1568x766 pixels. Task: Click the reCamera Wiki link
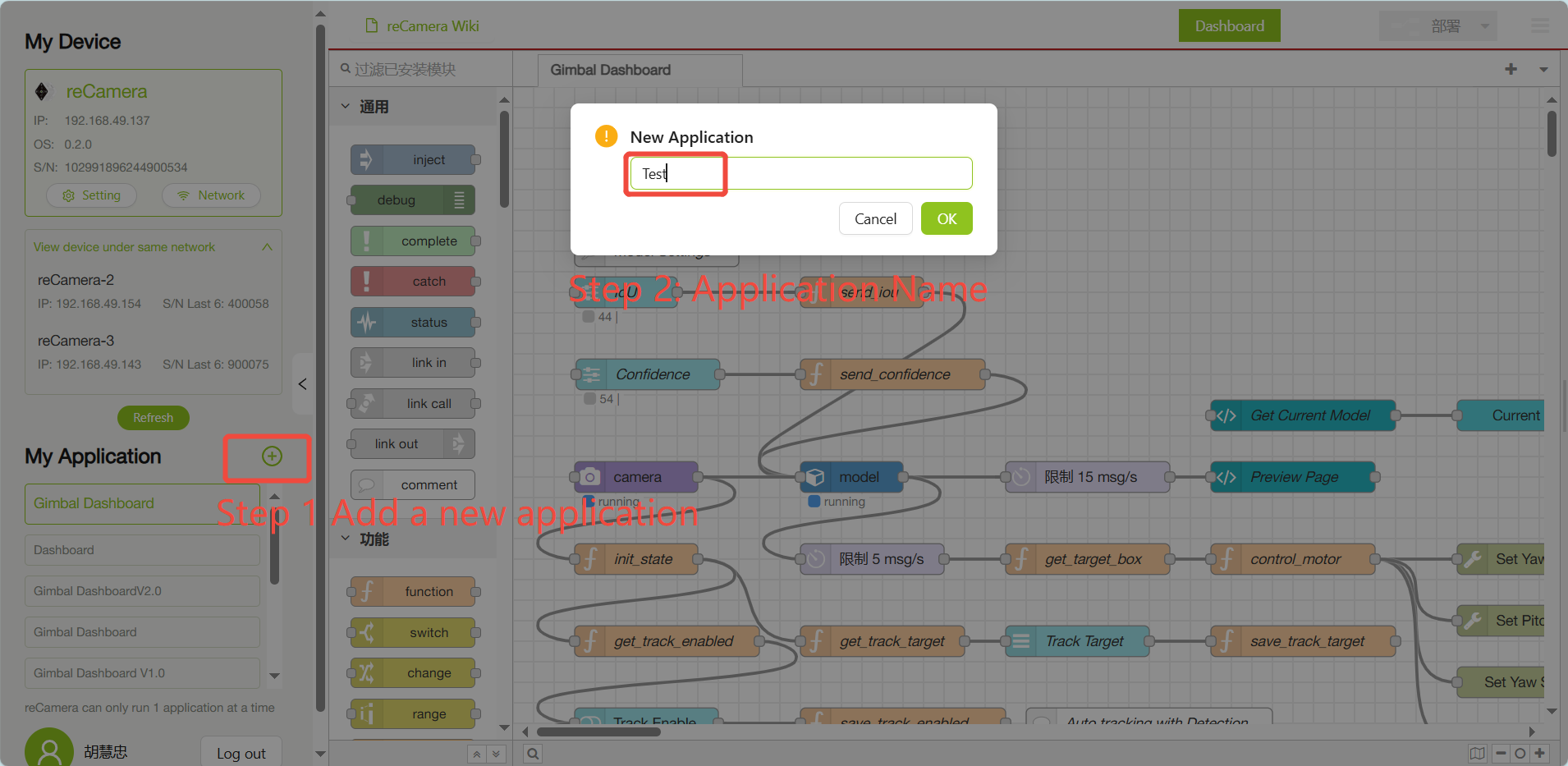(x=423, y=26)
